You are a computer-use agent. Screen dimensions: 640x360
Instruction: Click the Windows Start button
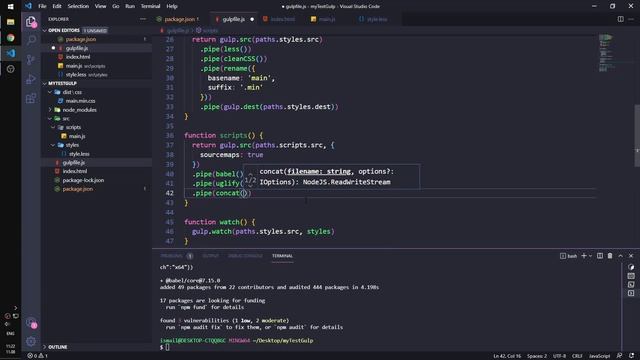[x=11, y=7]
